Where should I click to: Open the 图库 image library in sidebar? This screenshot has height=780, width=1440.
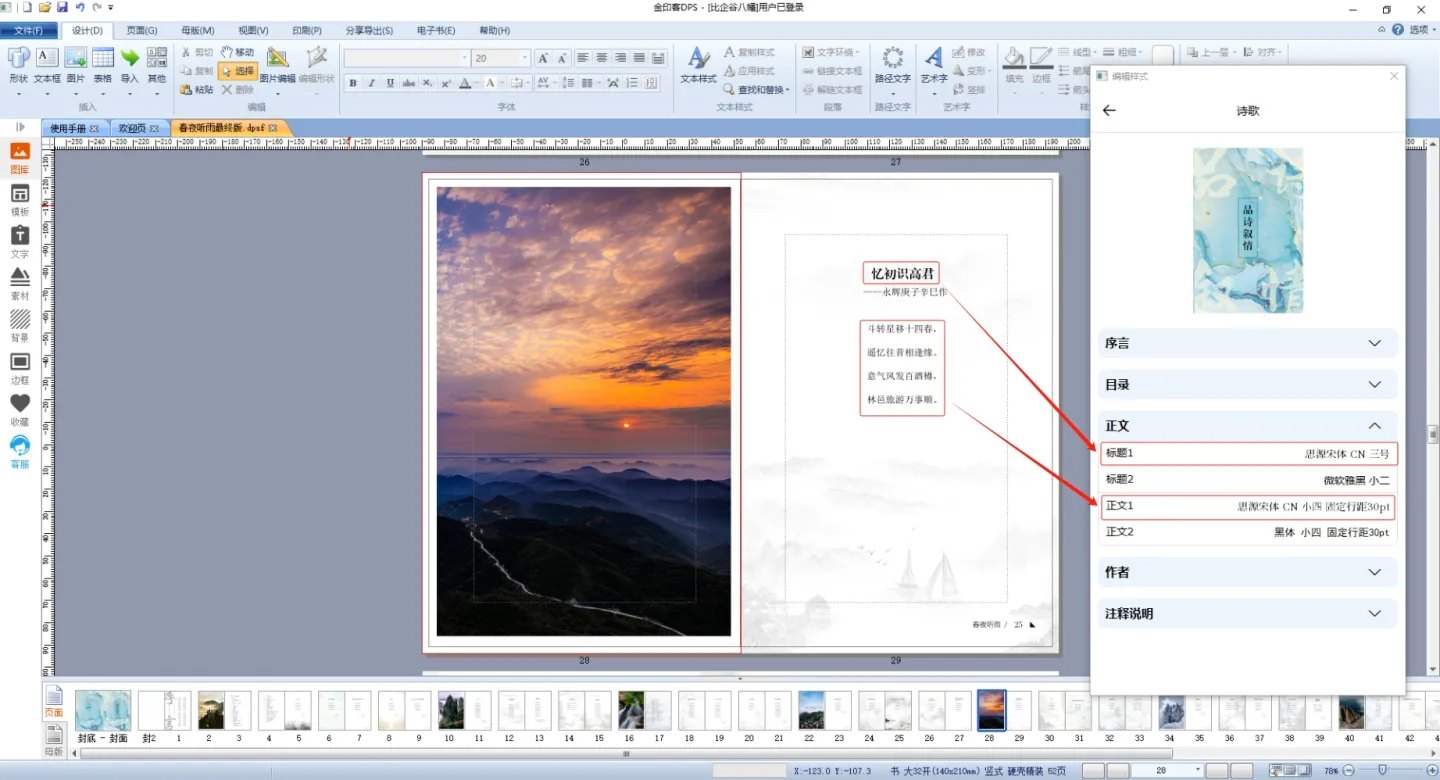(19, 158)
